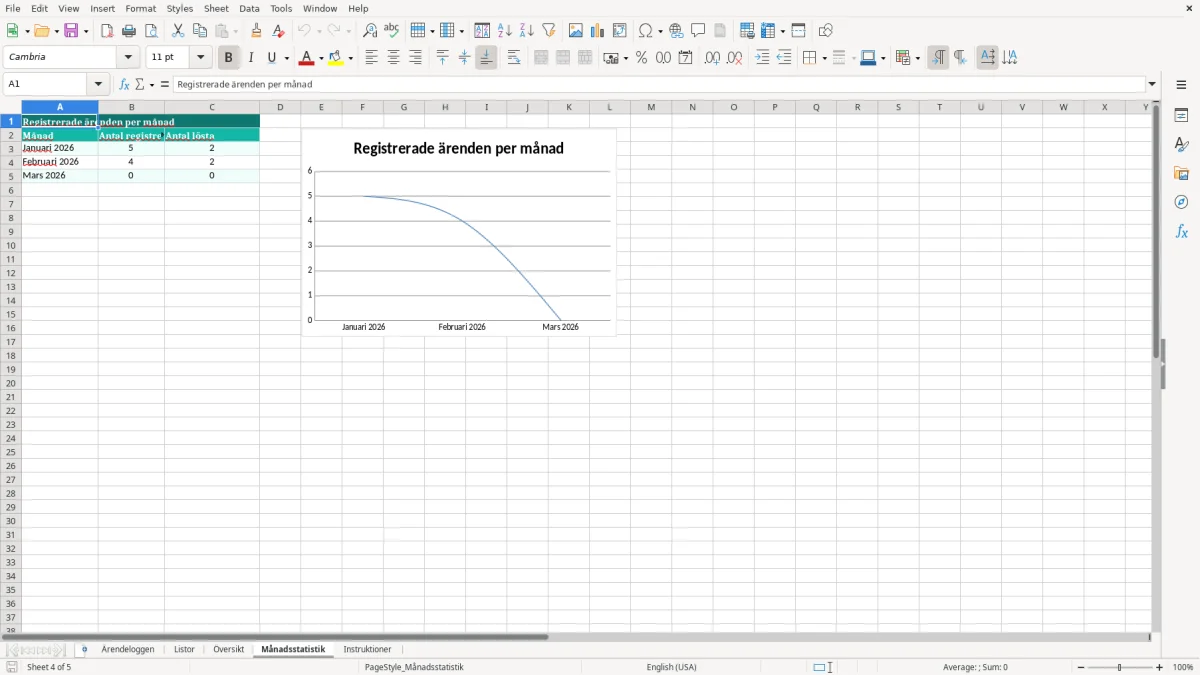Apply the red Font Color swatch

[307, 58]
